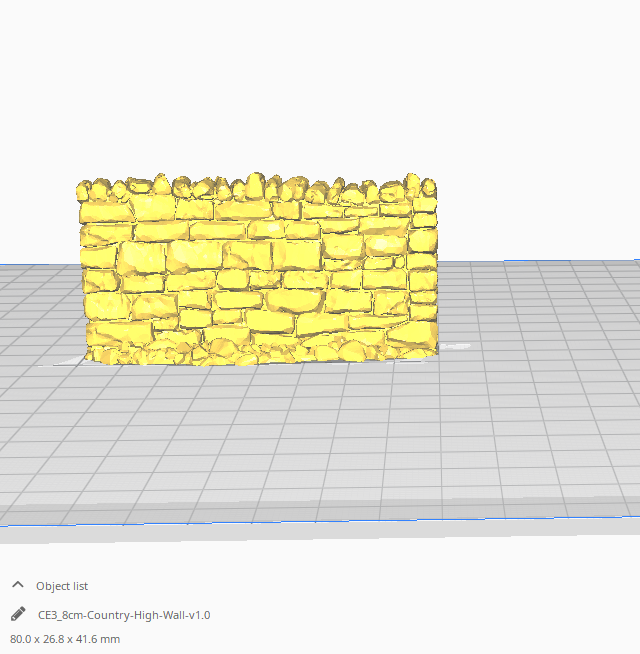Select the CE3_8cm-Country-High-Wall-v1.0 object name
Screen dimensions: 640x654
(124, 615)
